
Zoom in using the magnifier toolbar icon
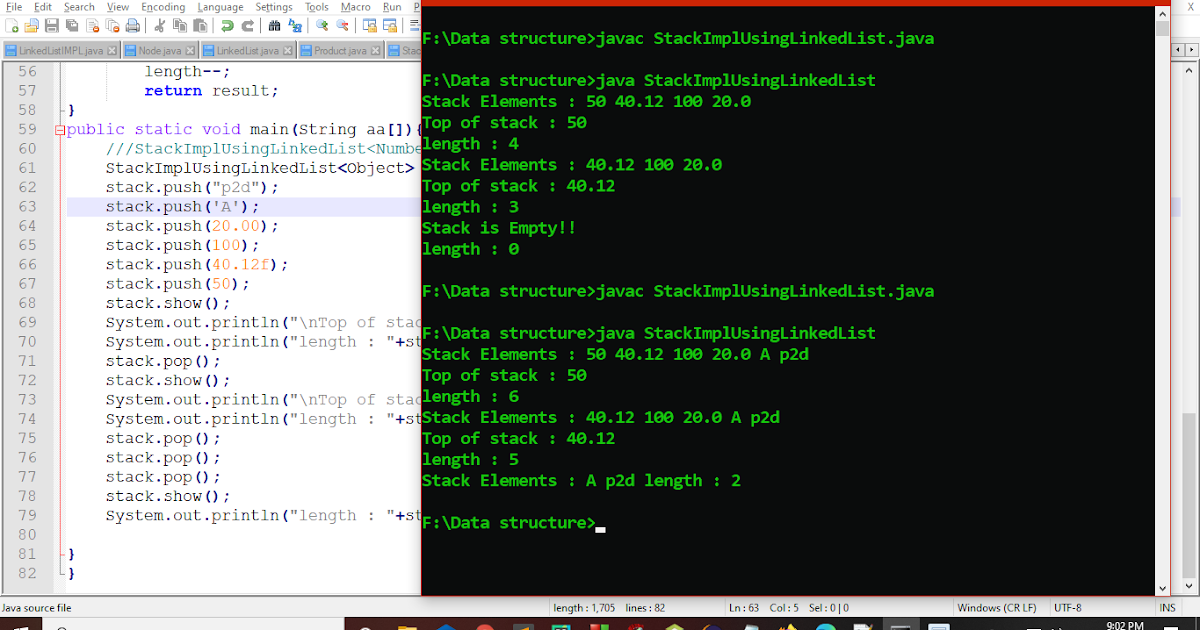tap(324, 26)
